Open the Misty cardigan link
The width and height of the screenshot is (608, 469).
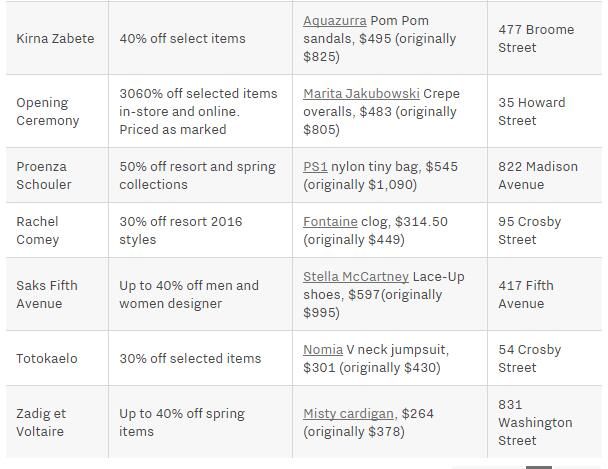(348, 414)
